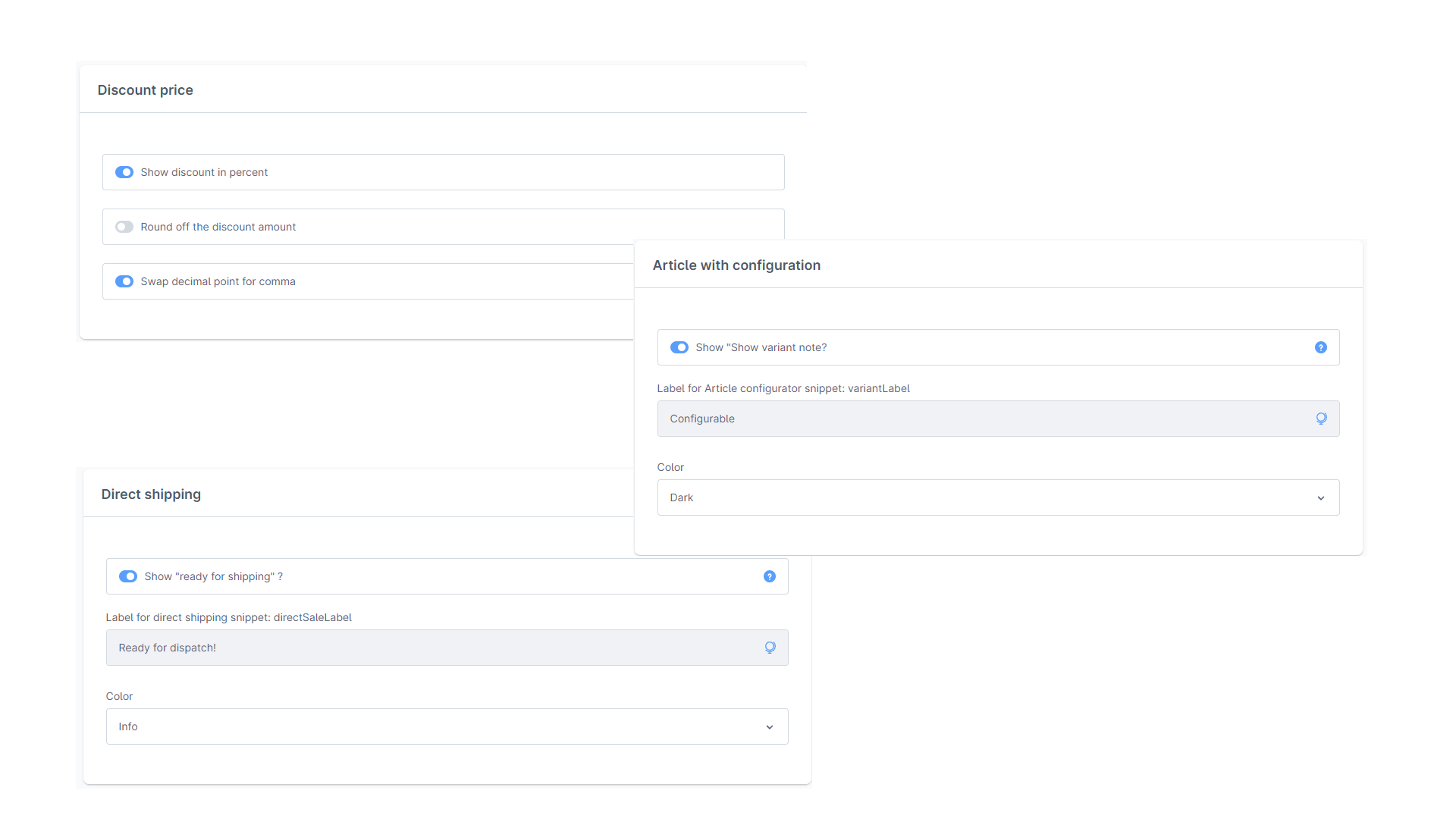Expand chevron of Dark color select
The image size is (1456, 819).
pyautogui.click(x=1320, y=498)
